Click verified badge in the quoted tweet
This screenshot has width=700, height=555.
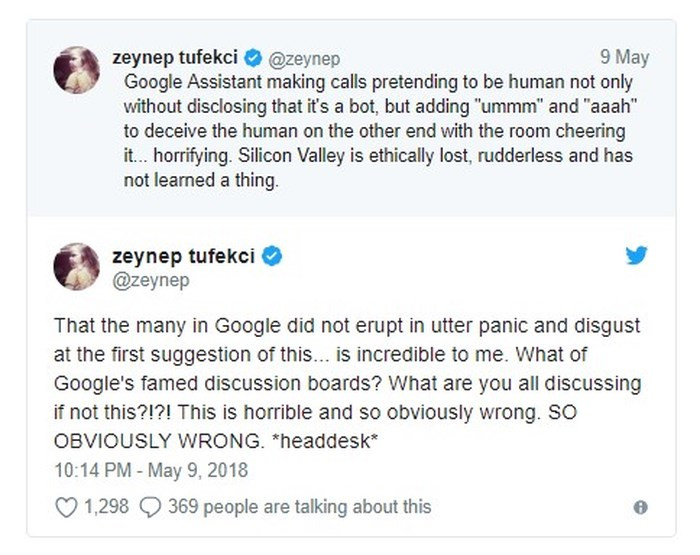pos(254,58)
